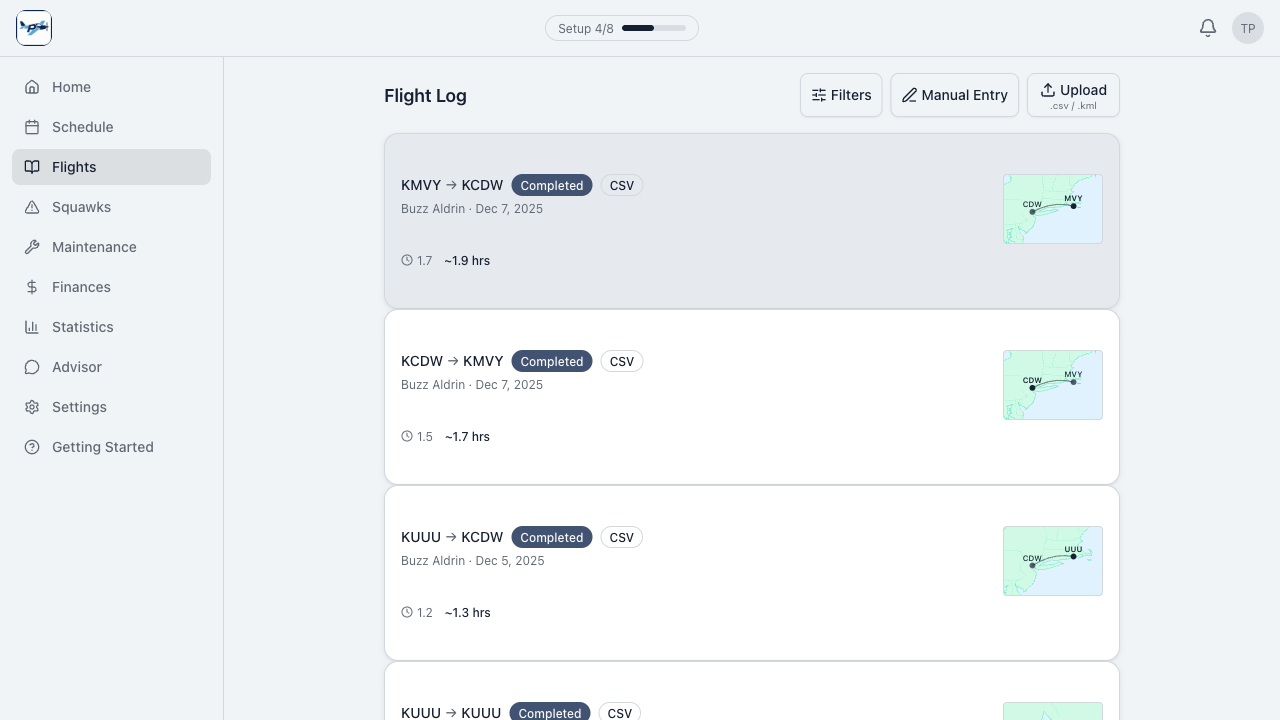Click the airplane logo in the header

click(x=34, y=28)
